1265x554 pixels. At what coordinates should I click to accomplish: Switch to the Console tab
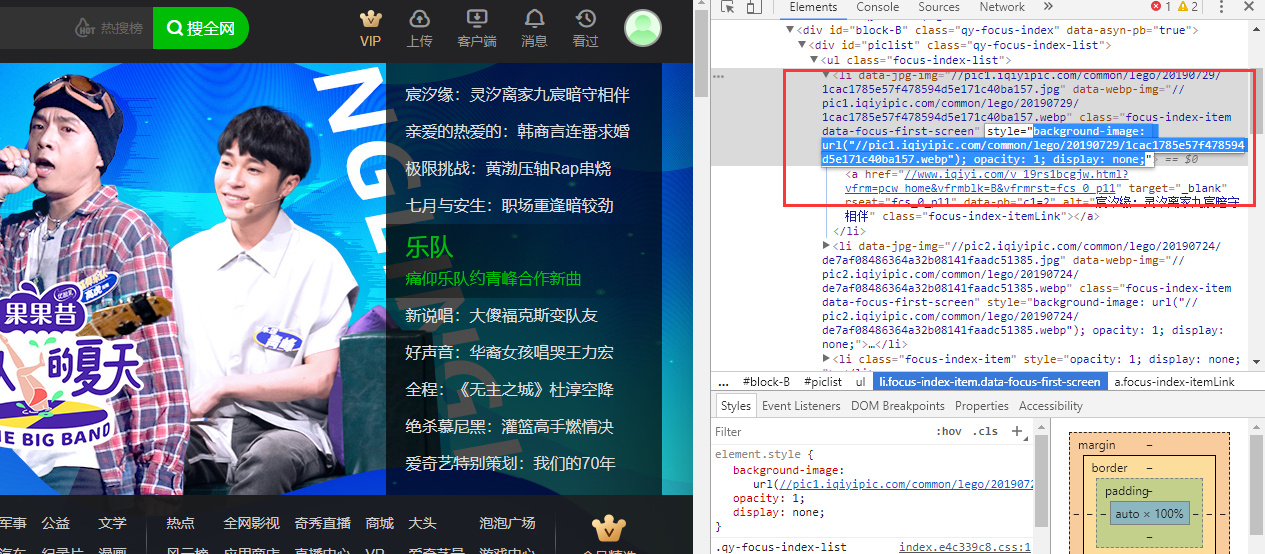tap(877, 7)
